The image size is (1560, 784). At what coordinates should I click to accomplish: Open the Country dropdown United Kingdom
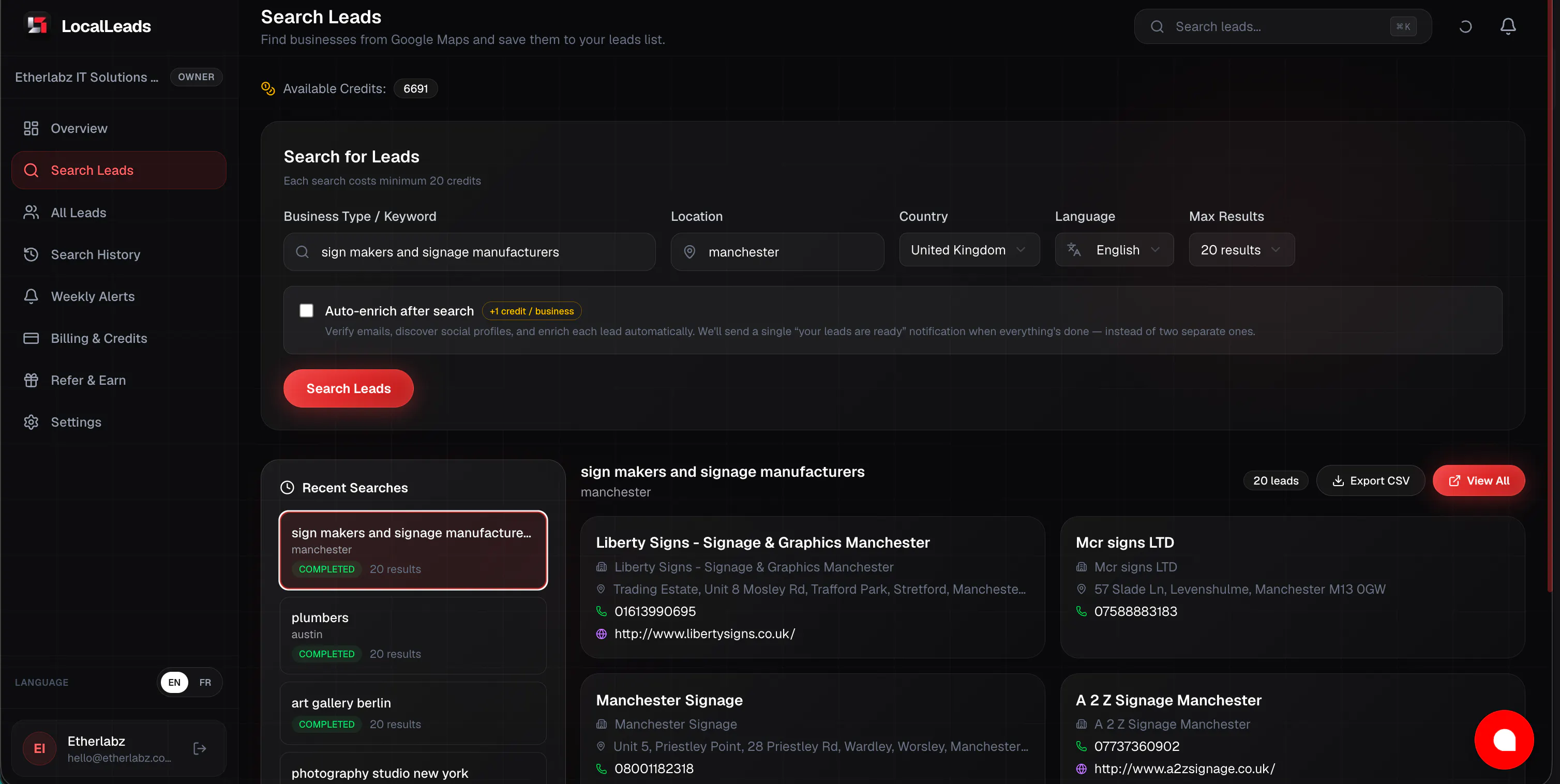(x=969, y=249)
